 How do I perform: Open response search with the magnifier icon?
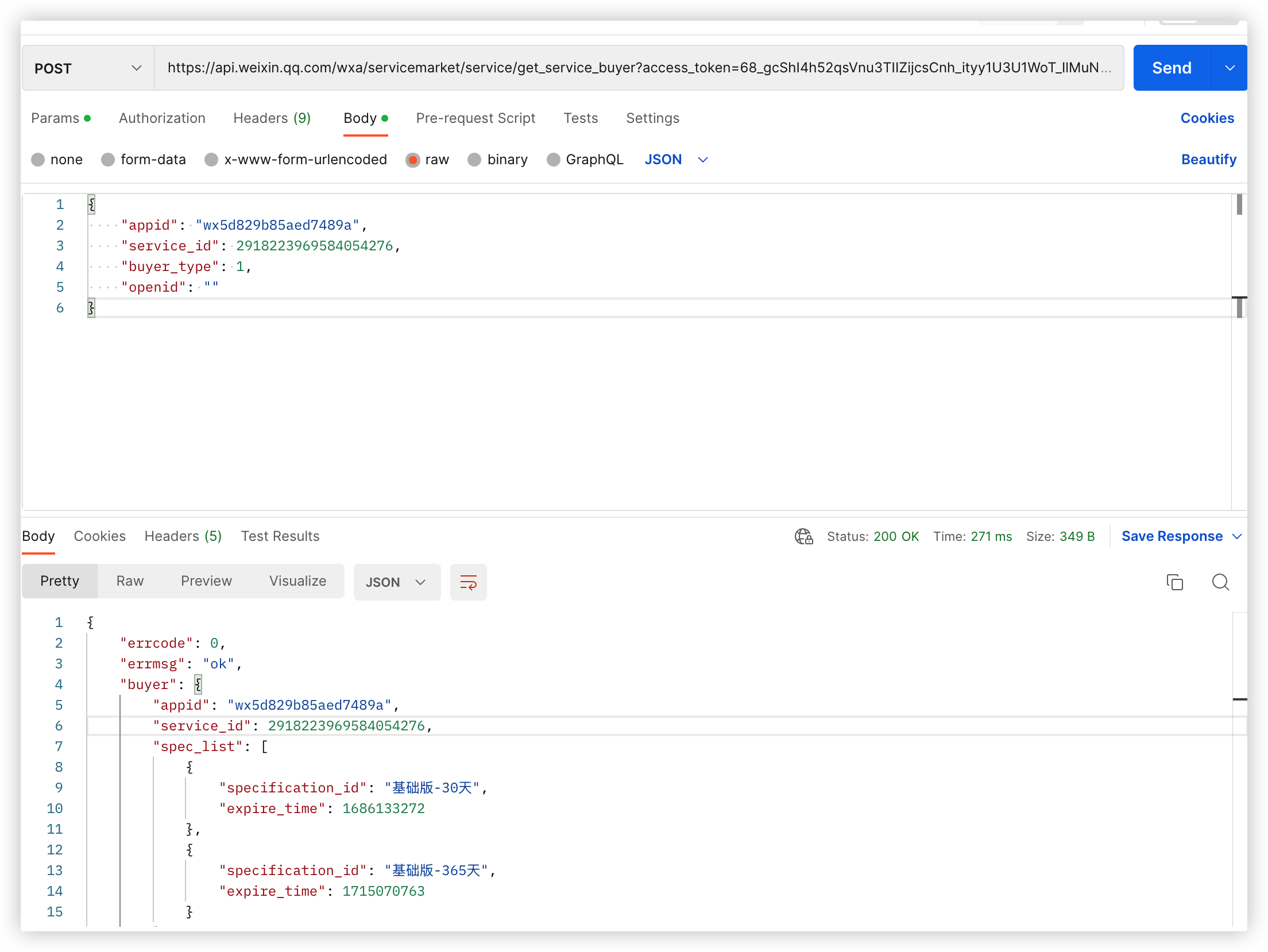(1220, 582)
